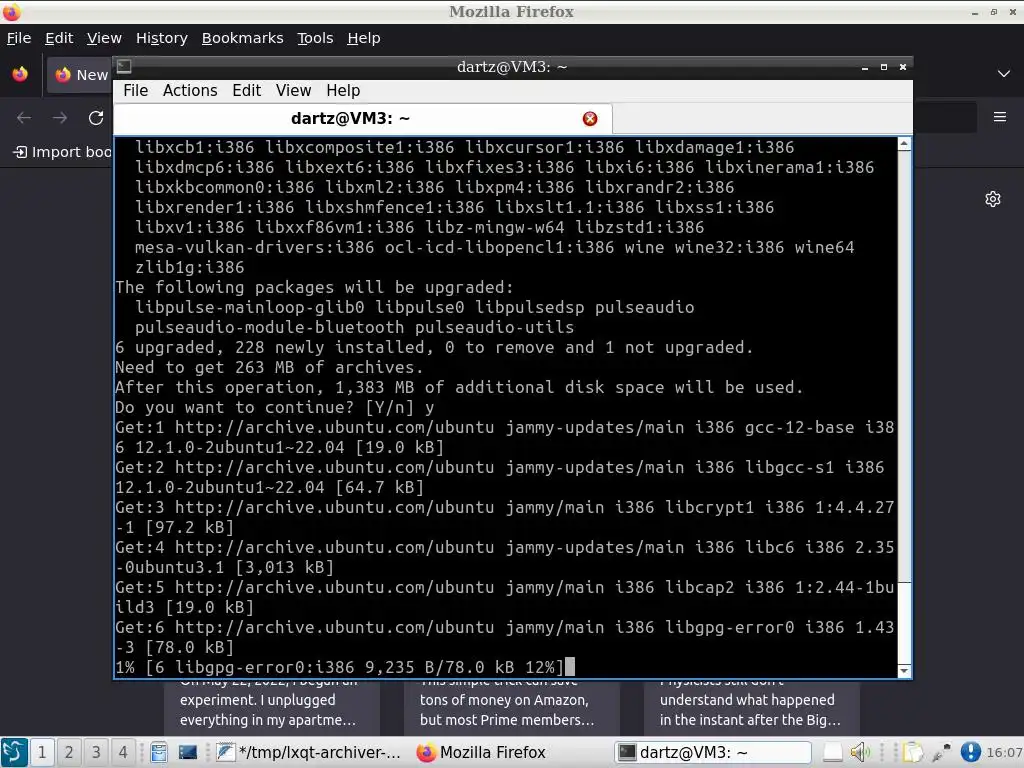
Task: Open Physicists Big Bang story card
Action: point(751,707)
